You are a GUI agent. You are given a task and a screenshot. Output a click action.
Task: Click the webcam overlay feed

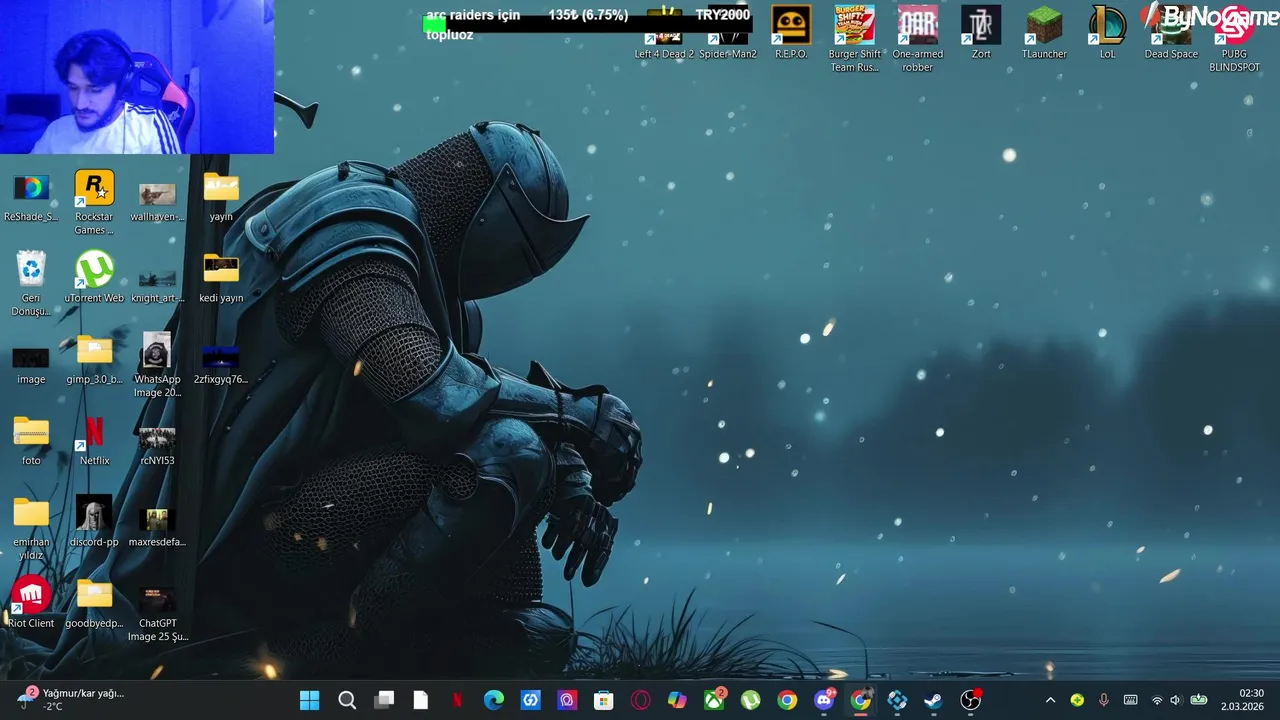[137, 77]
